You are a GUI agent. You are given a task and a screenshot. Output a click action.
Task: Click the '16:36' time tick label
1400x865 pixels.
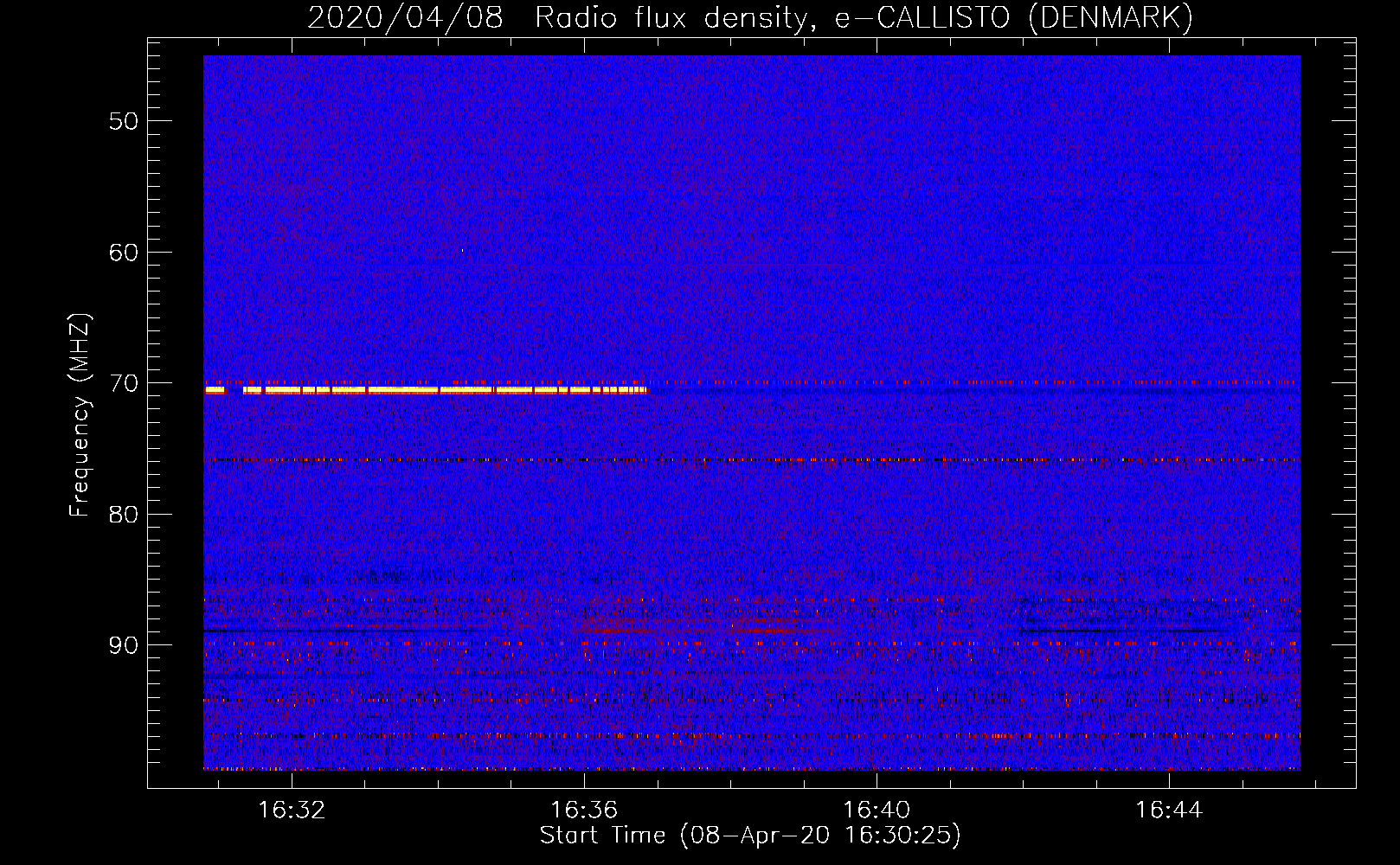[x=584, y=811]
